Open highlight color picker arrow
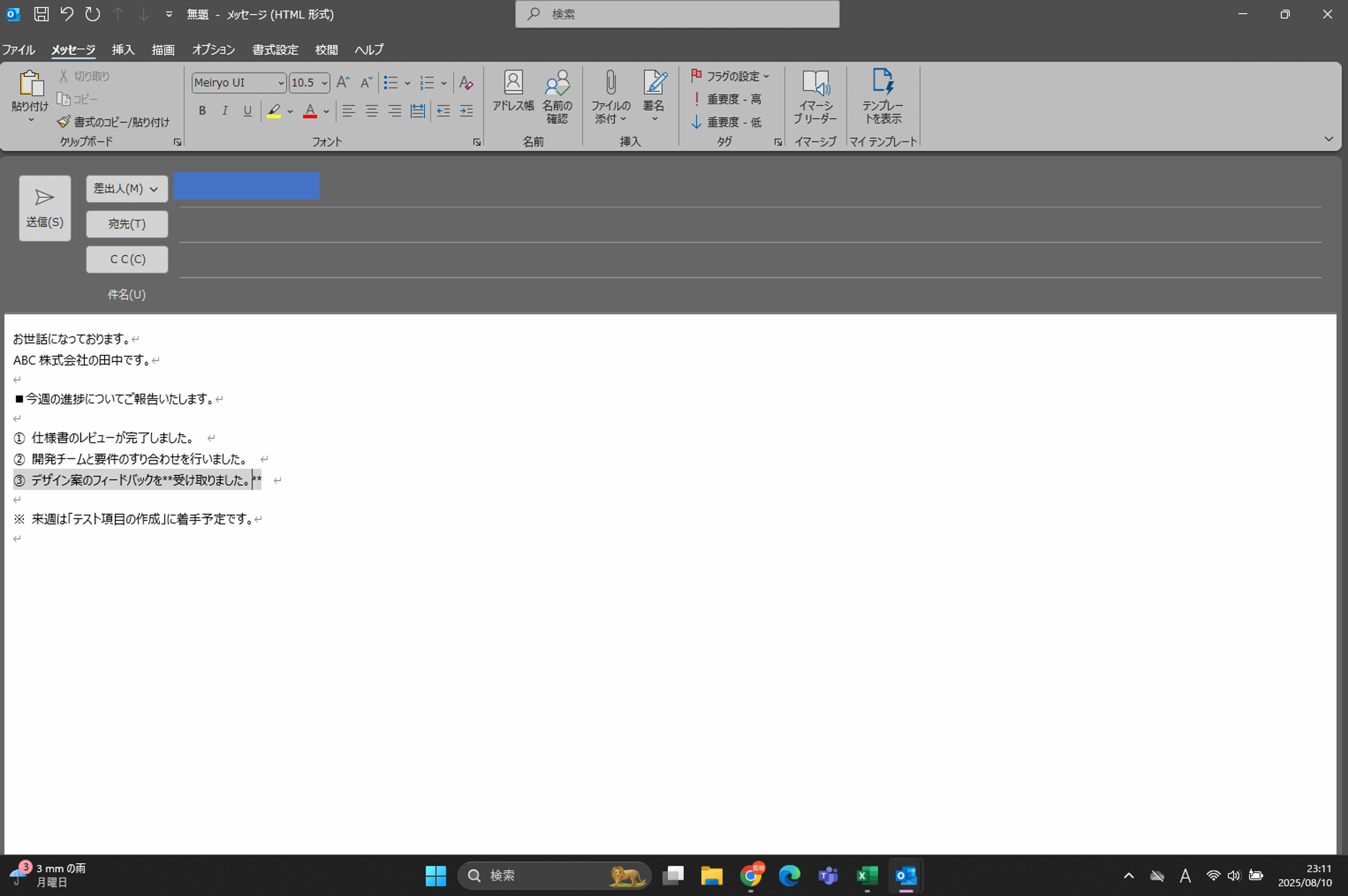The image size is (1348, 896). point(290,111)
